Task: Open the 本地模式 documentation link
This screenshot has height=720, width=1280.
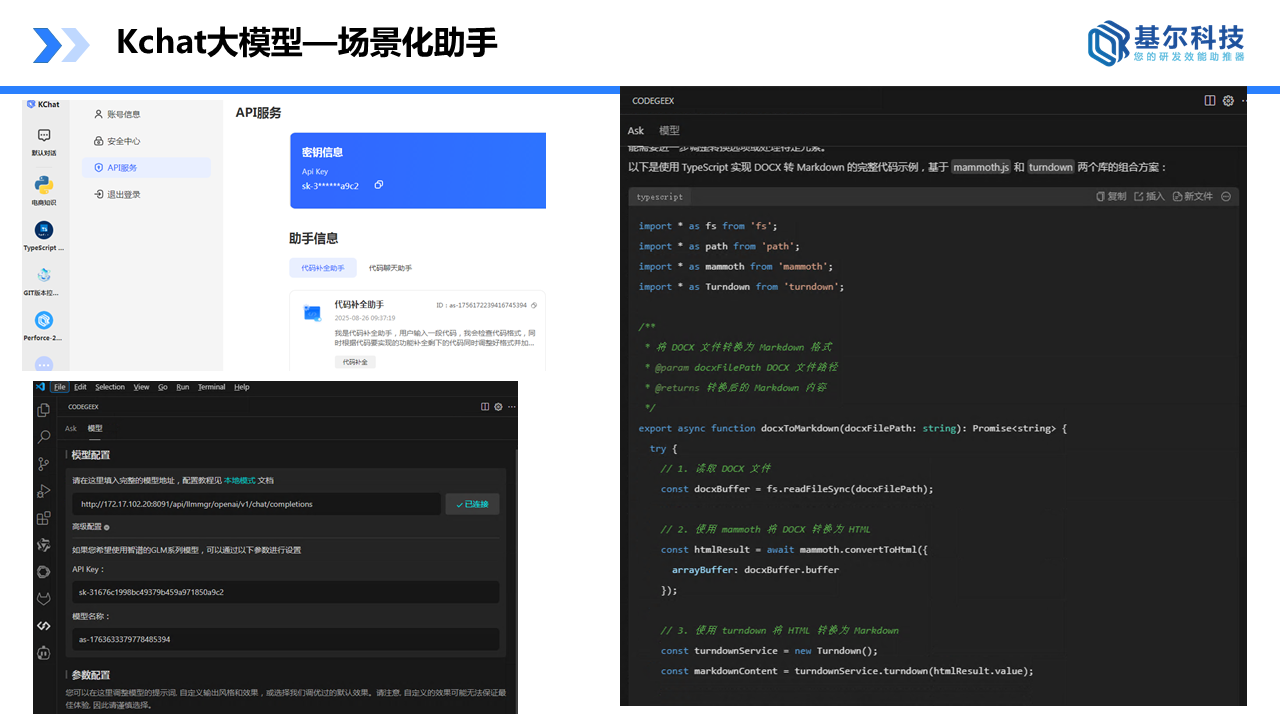Action: pyautogui.click(x=240, y=481)
